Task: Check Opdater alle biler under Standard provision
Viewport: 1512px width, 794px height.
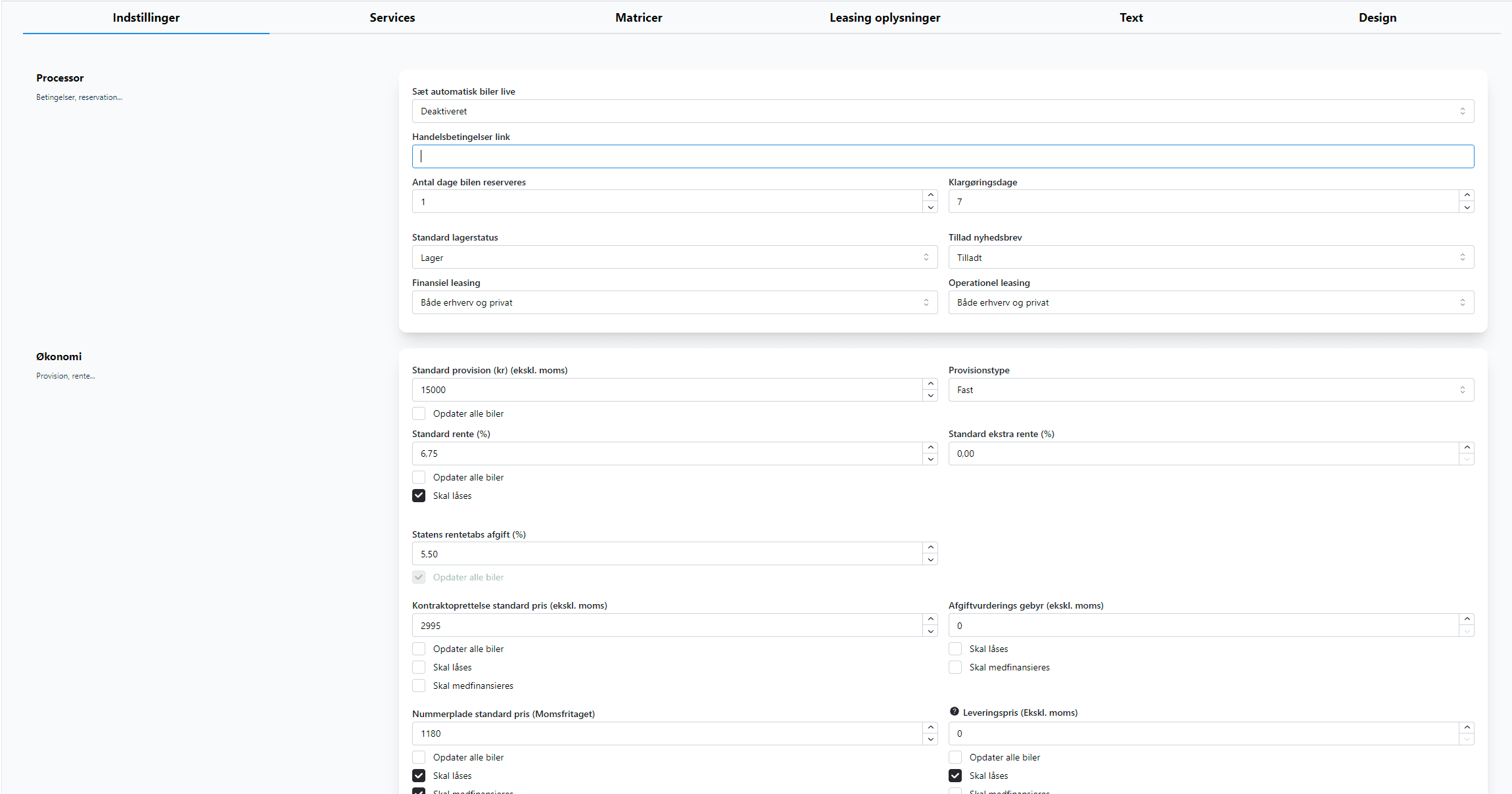Action: [x=419, y=413]
